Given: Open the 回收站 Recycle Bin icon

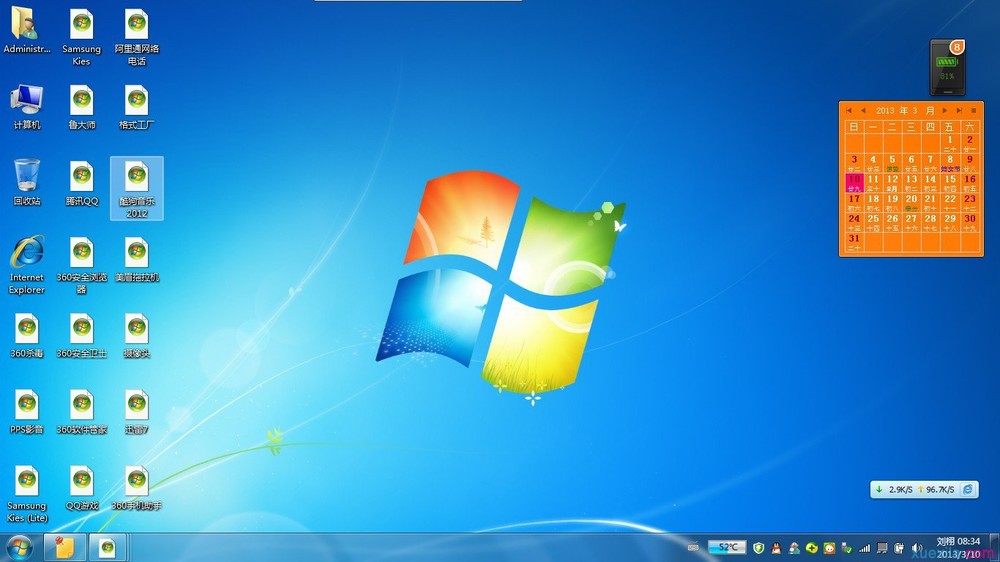Looking at the screenshot, I should 26,182.
